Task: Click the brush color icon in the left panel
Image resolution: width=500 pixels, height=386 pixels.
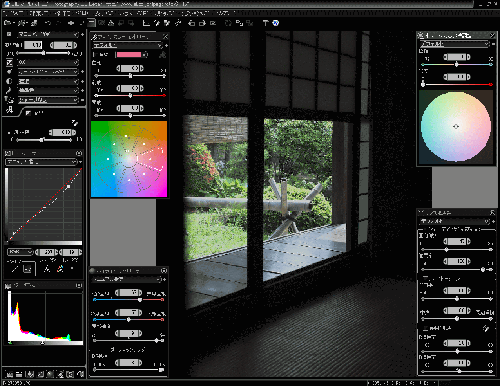Action: [9, 90]
